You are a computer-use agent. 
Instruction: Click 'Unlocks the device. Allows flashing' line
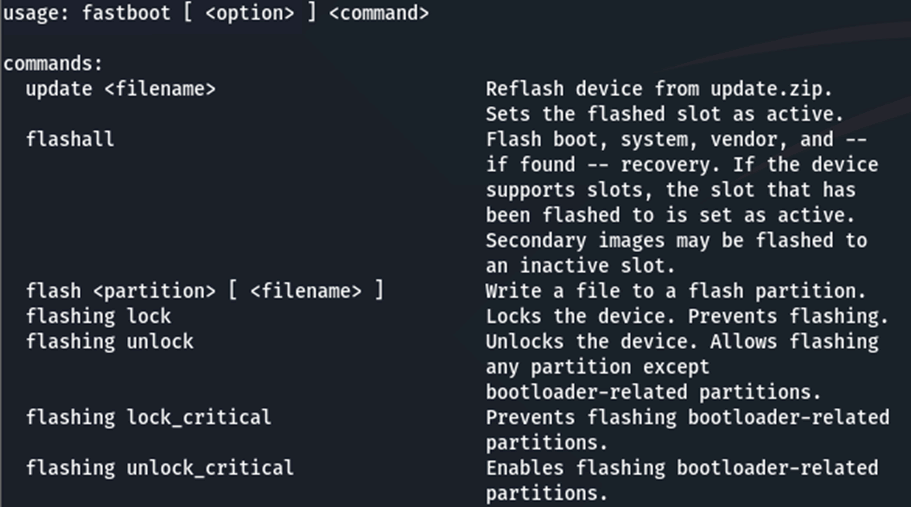point(682,342)
